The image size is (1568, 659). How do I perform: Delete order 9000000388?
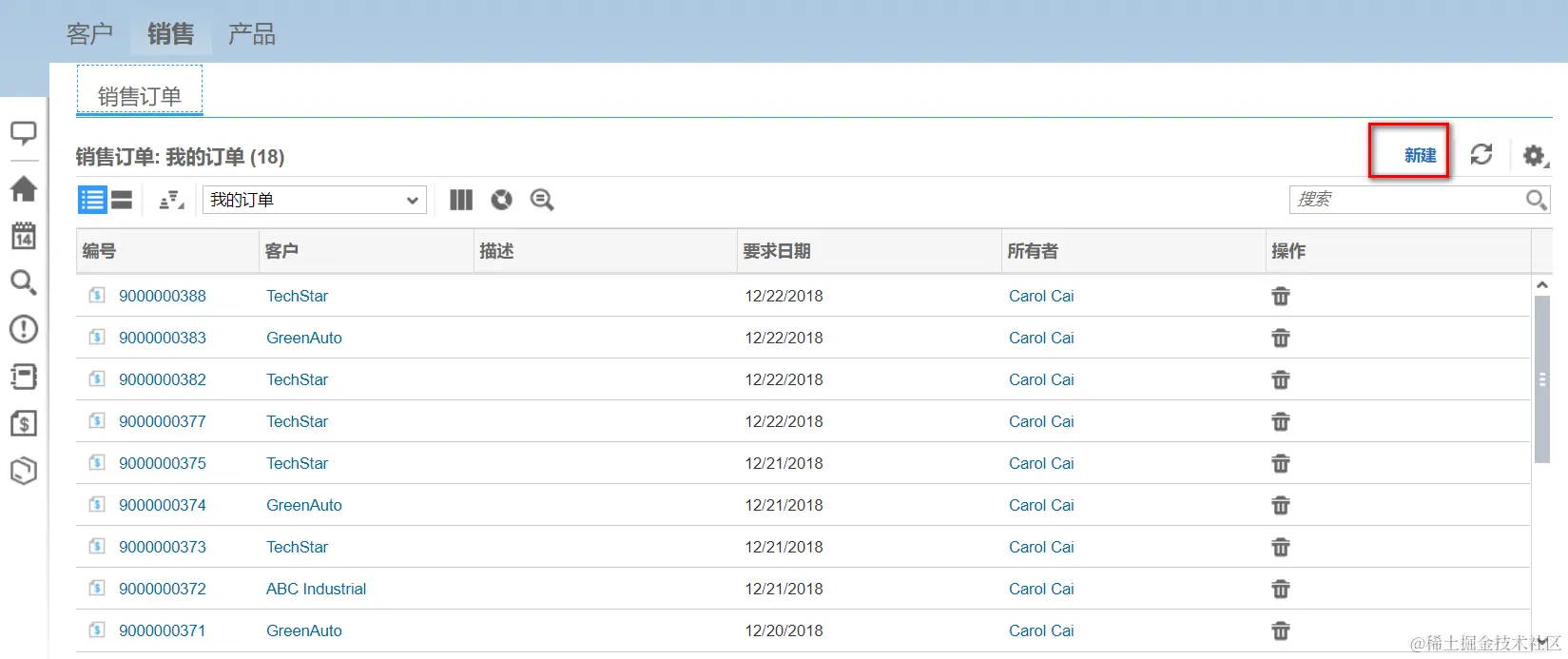(1281, 296)
